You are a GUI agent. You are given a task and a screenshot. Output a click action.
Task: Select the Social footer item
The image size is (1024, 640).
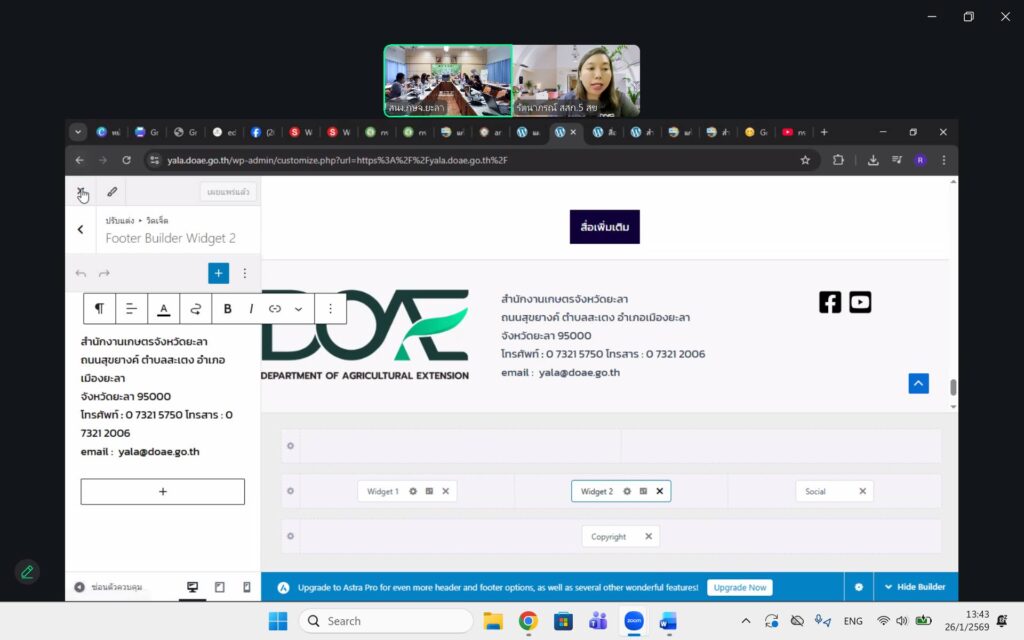pyautogui.click(x=816, y=491)
